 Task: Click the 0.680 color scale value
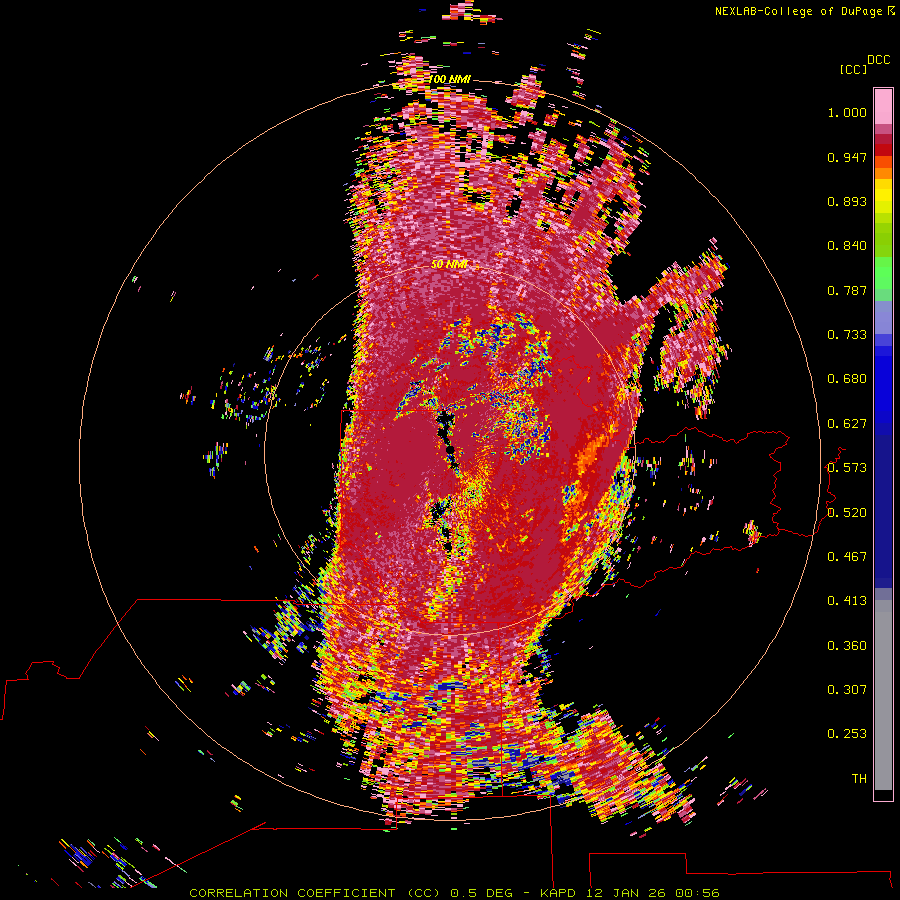coord(847,379)
